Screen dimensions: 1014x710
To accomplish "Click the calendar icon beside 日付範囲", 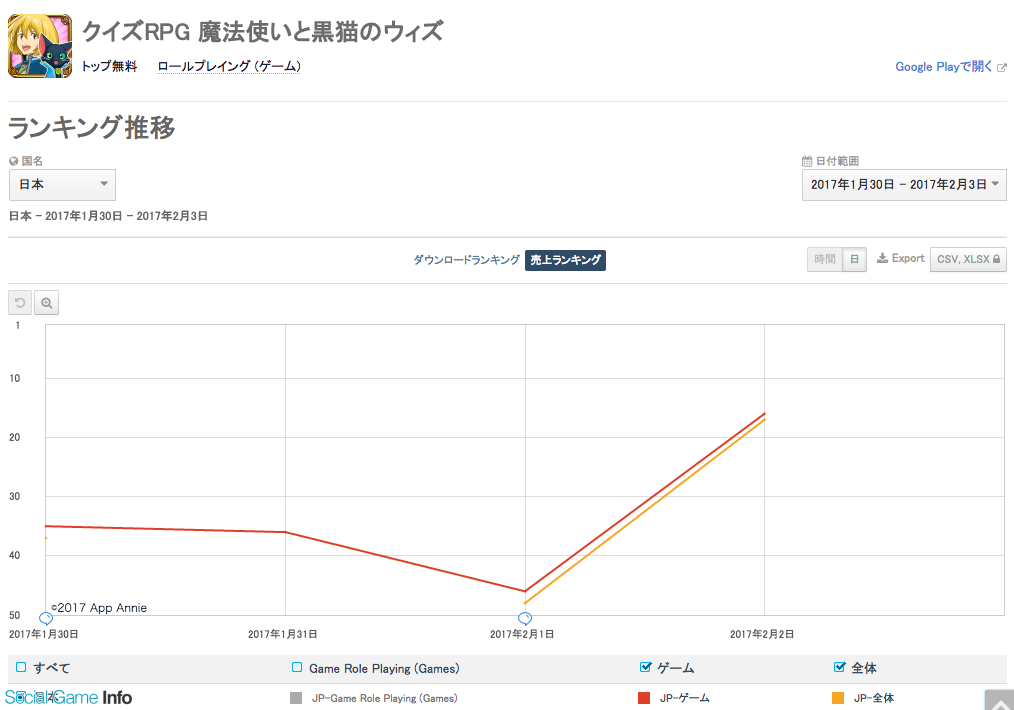I will (807, 161).
